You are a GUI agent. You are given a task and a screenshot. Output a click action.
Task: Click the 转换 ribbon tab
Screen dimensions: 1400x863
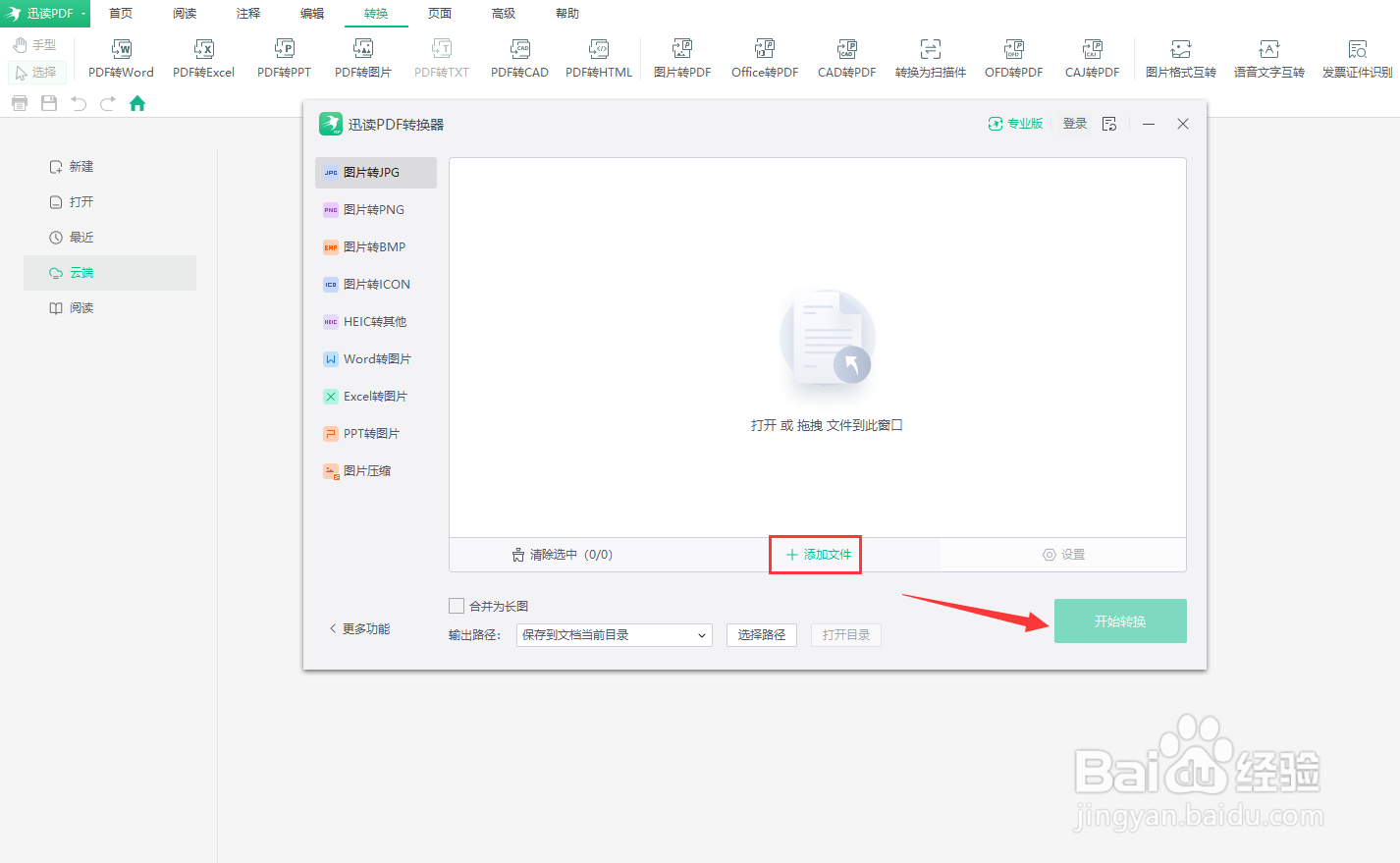[x=376, y=13]
